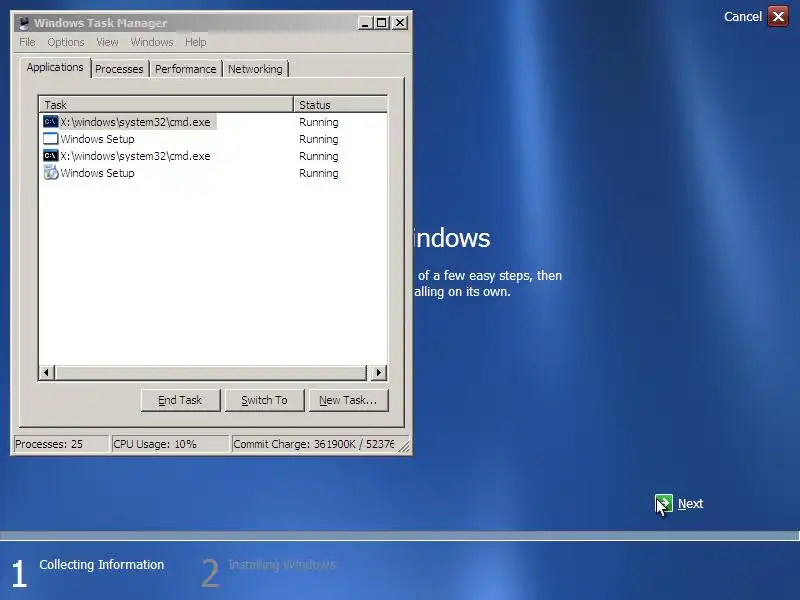Minimize the Task Manager window
The image size is (800, 600).
click(365, 23)
